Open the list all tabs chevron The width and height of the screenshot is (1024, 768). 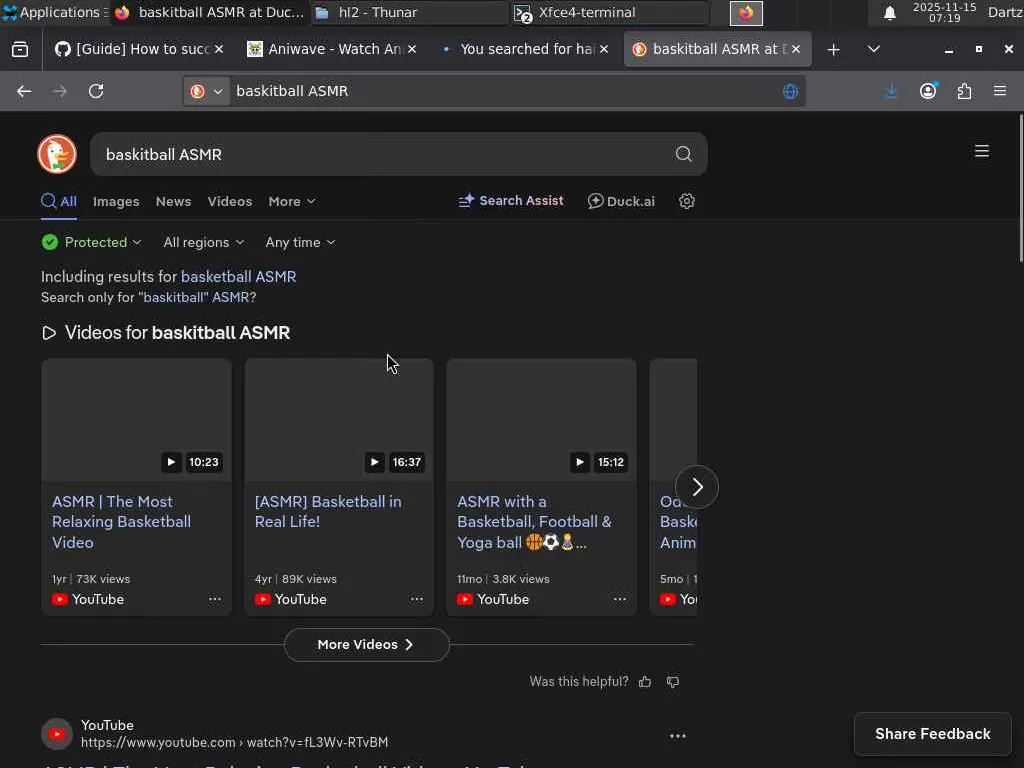coord(873,50)
